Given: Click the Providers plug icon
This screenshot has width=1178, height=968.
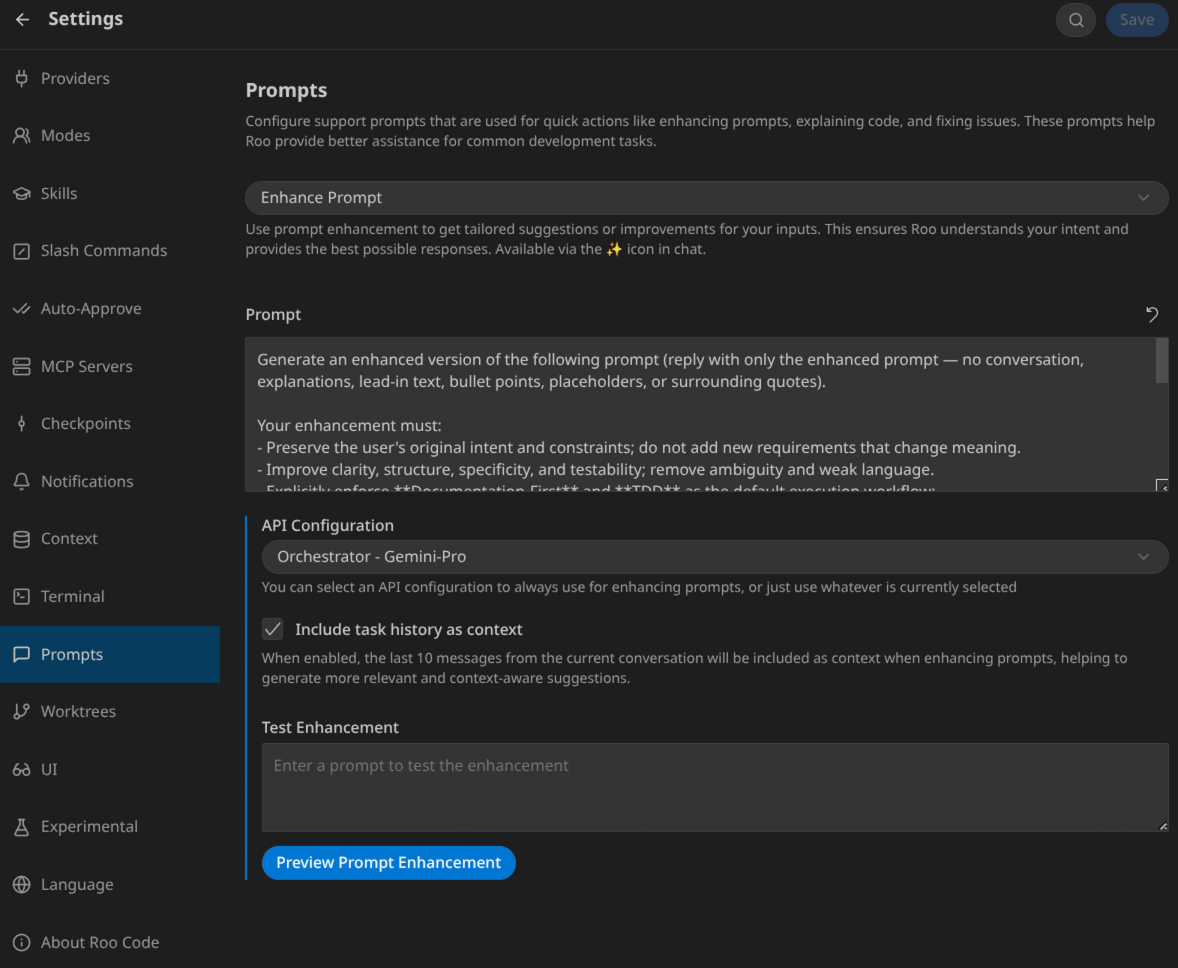Looking at the screenshot, I should [21, 78].
